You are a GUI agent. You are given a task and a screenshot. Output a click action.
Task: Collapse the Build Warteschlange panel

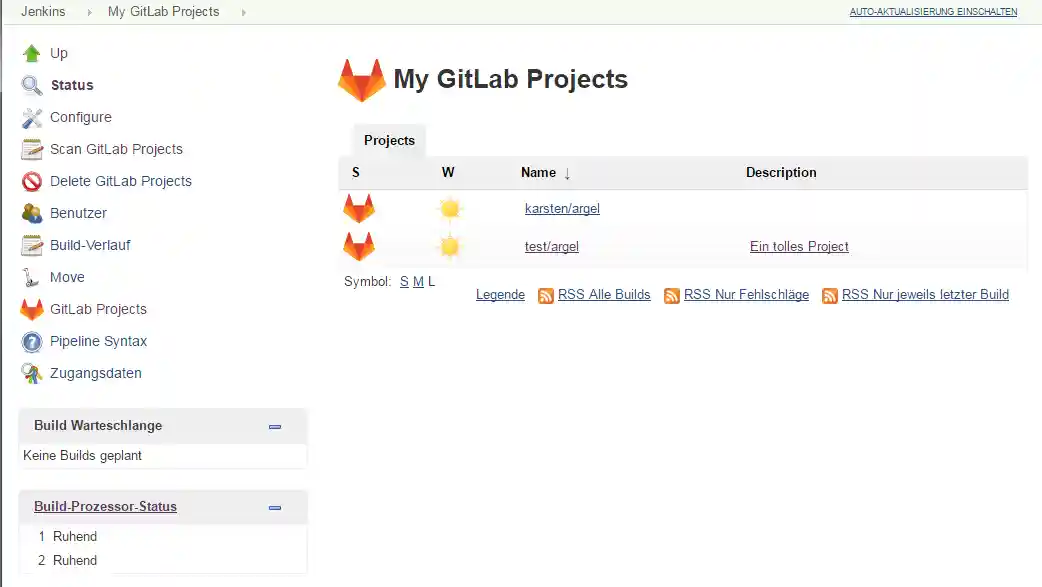[x=274, y=427]
